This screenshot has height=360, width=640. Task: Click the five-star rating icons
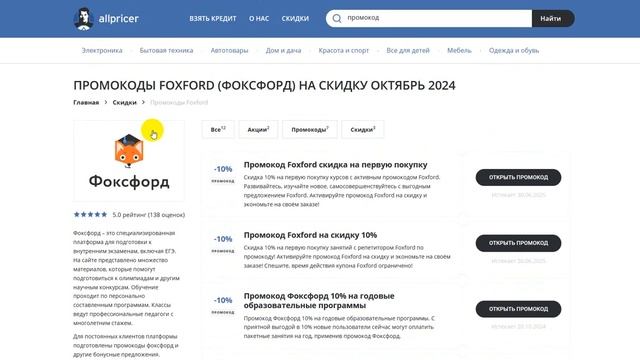pyautogui.click(x=90, y=214)
